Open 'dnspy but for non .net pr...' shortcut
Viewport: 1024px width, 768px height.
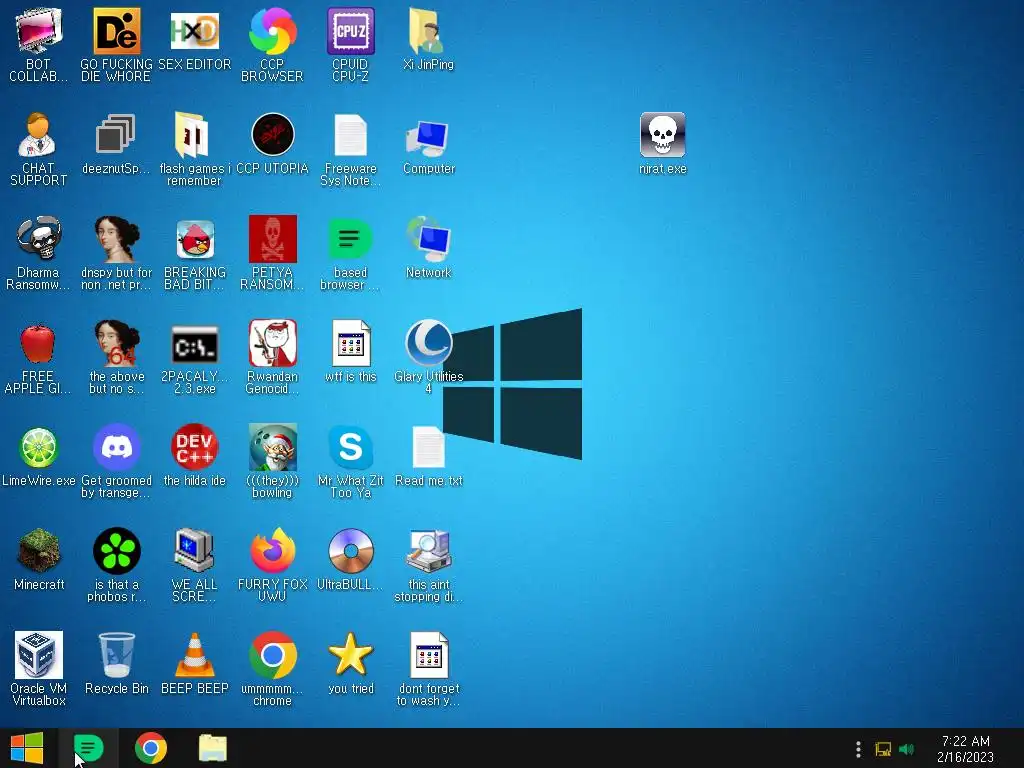(x=116, y=253)
